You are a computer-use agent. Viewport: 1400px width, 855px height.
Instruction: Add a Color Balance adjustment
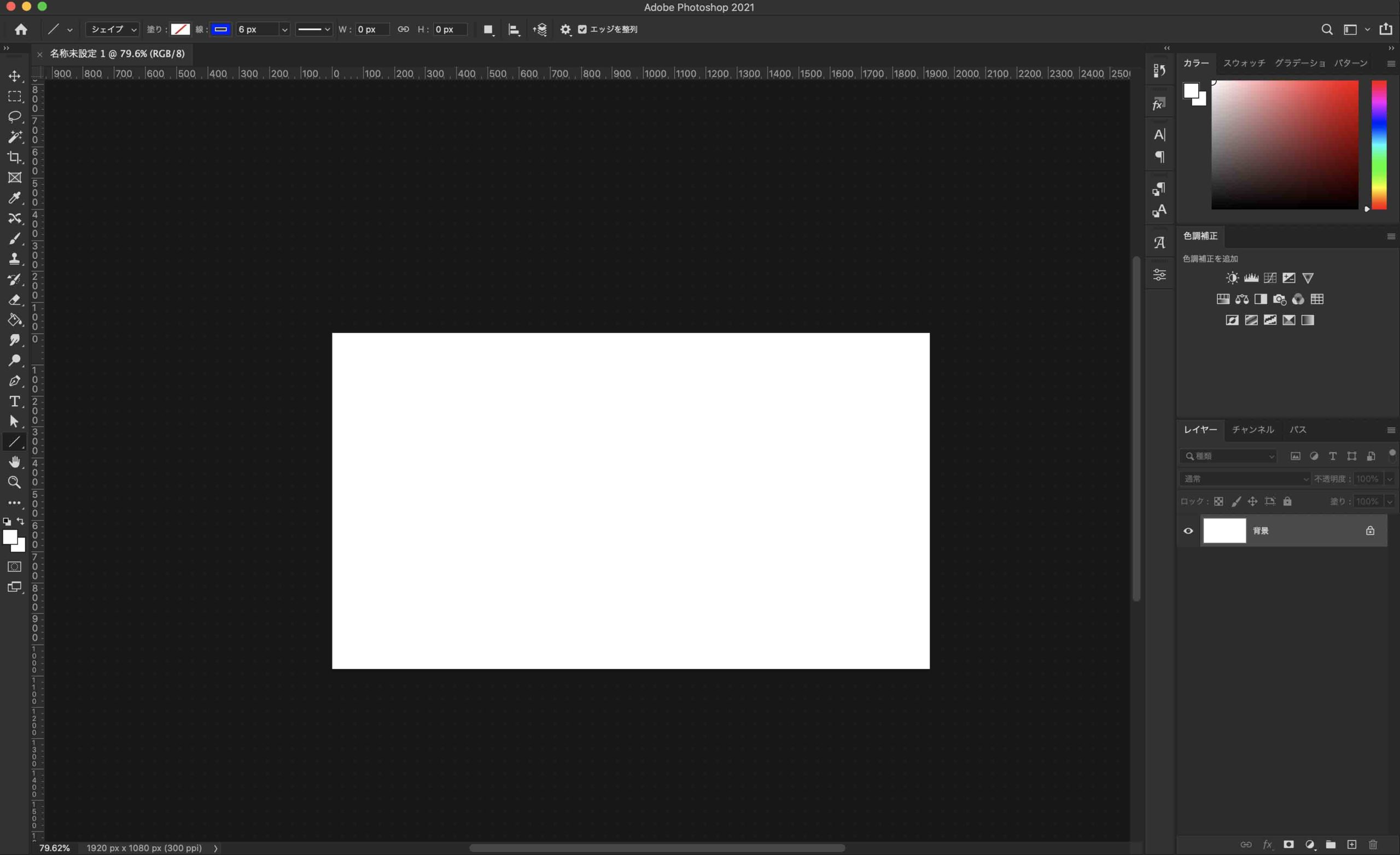pyautogui.click(x=1241, y=299)
